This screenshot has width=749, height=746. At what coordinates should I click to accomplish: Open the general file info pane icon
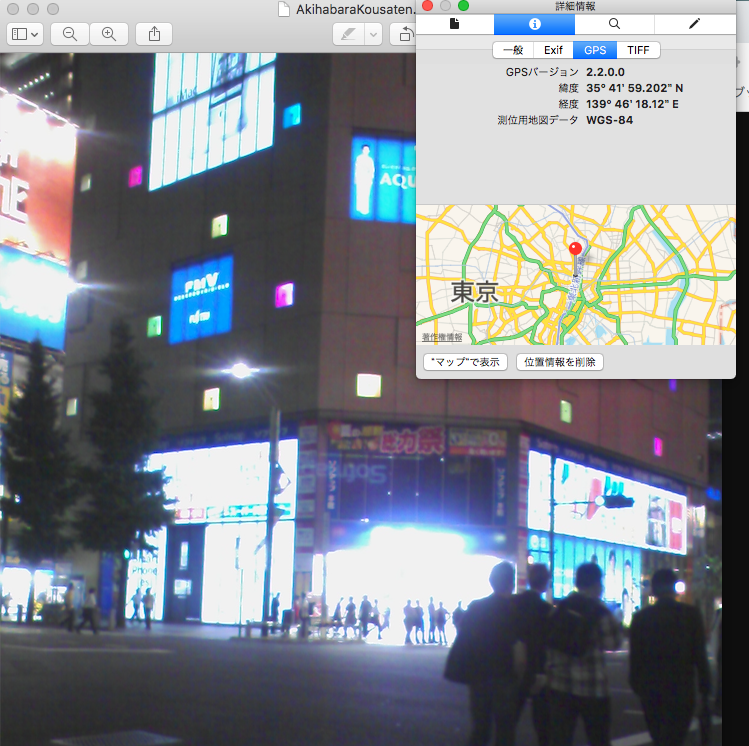pyautogui.click(x=455, y=24)
